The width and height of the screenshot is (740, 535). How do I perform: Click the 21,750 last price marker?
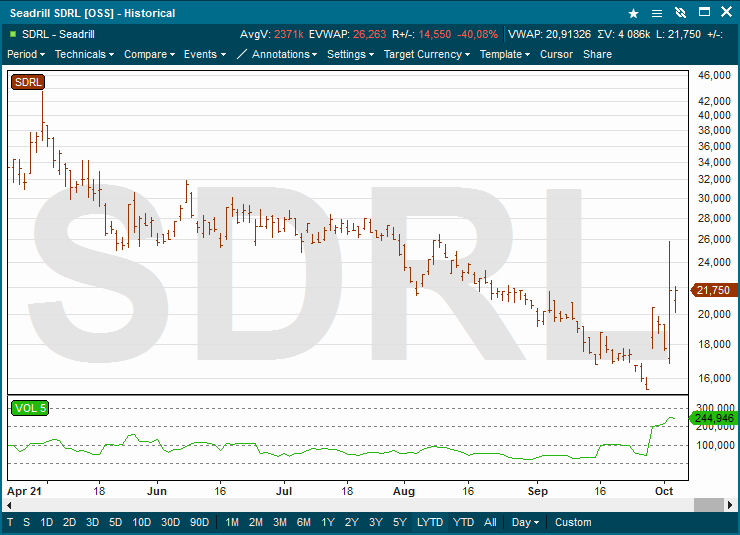[713, 290]
